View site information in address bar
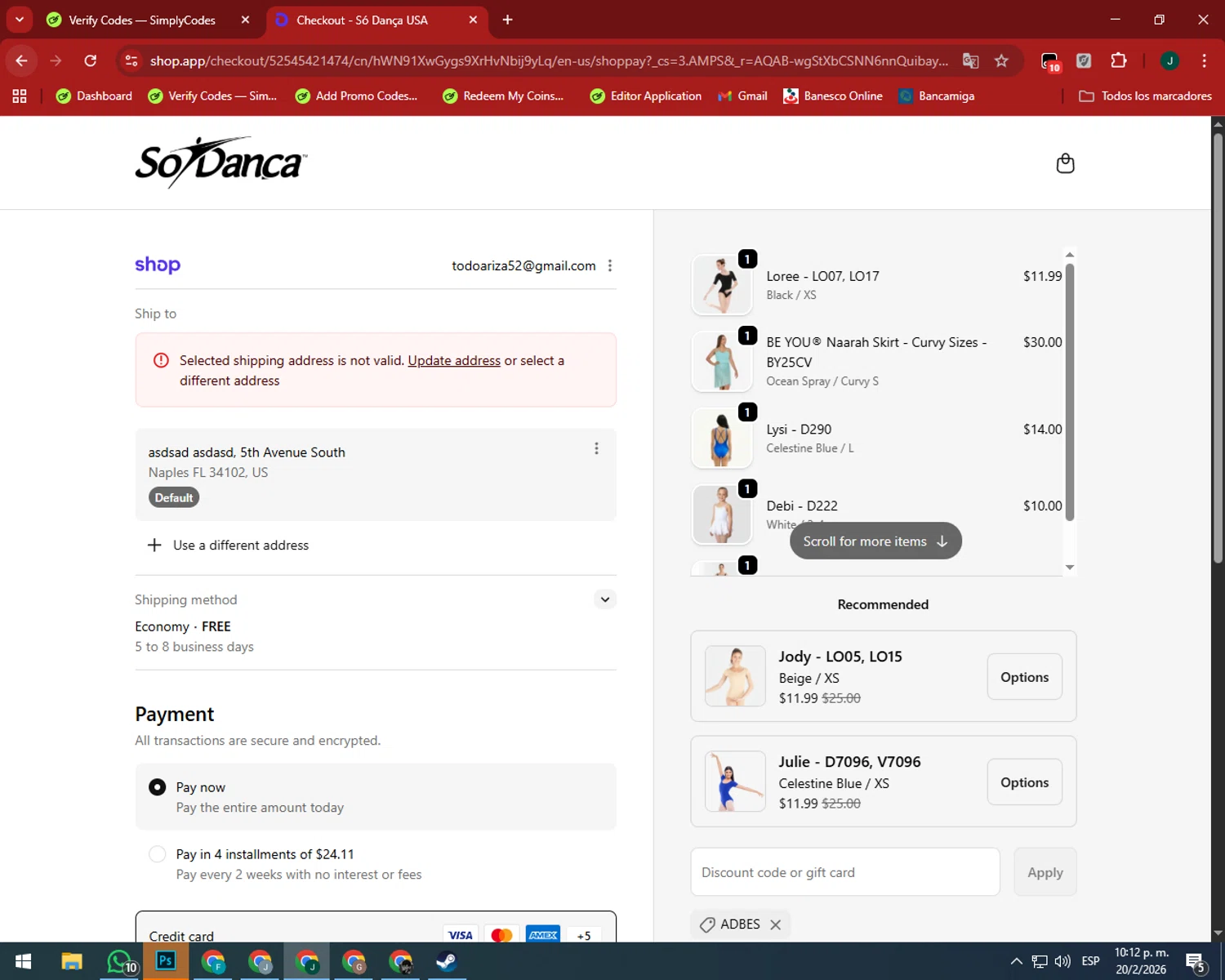 [x=131, y=60]
